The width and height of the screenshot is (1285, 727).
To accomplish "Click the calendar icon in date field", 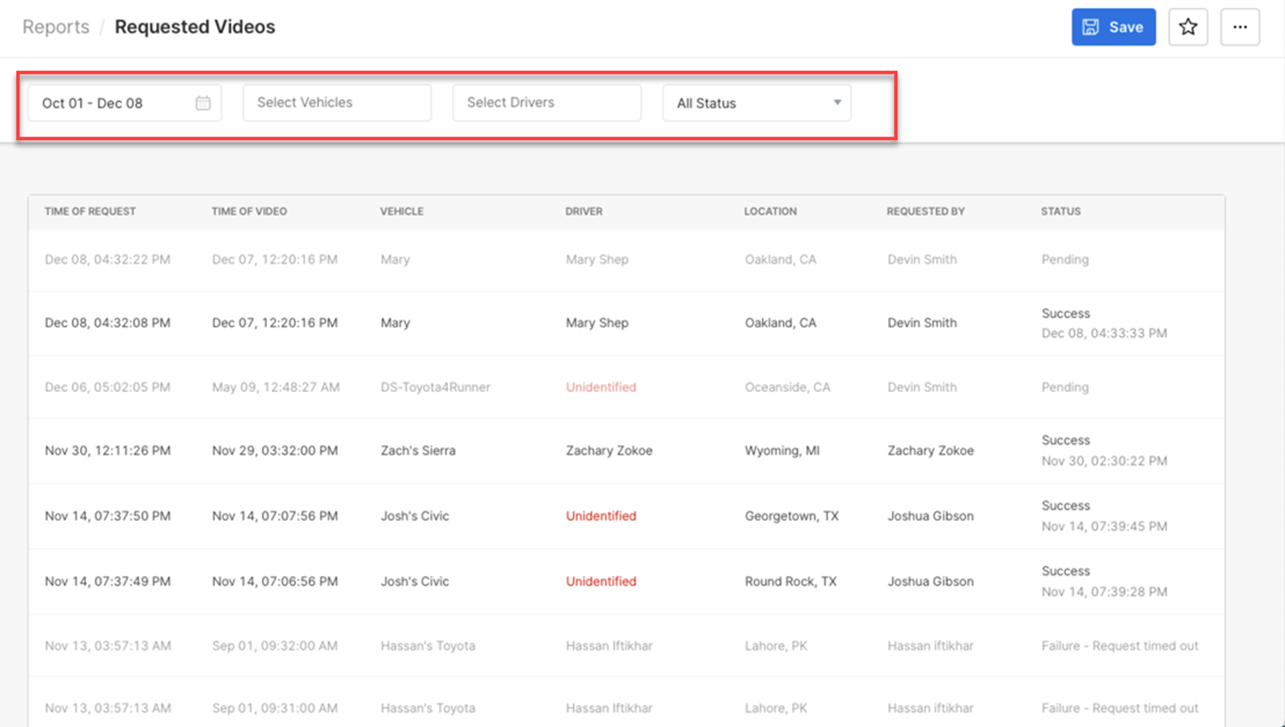I will [203, 103].
